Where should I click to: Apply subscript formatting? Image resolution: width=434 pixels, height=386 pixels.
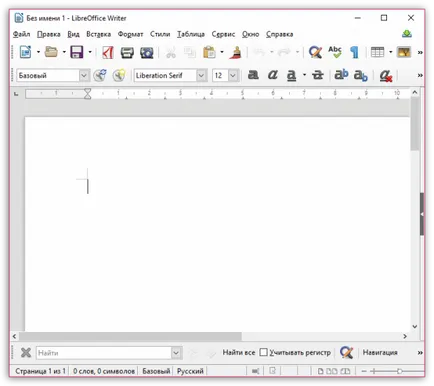click(x=361, y=76)
